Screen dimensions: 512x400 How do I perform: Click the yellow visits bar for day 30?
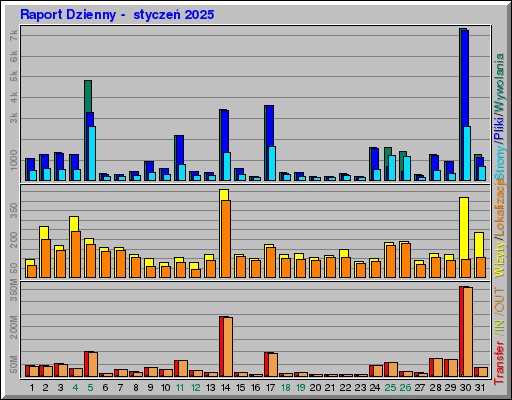[464, 228]
